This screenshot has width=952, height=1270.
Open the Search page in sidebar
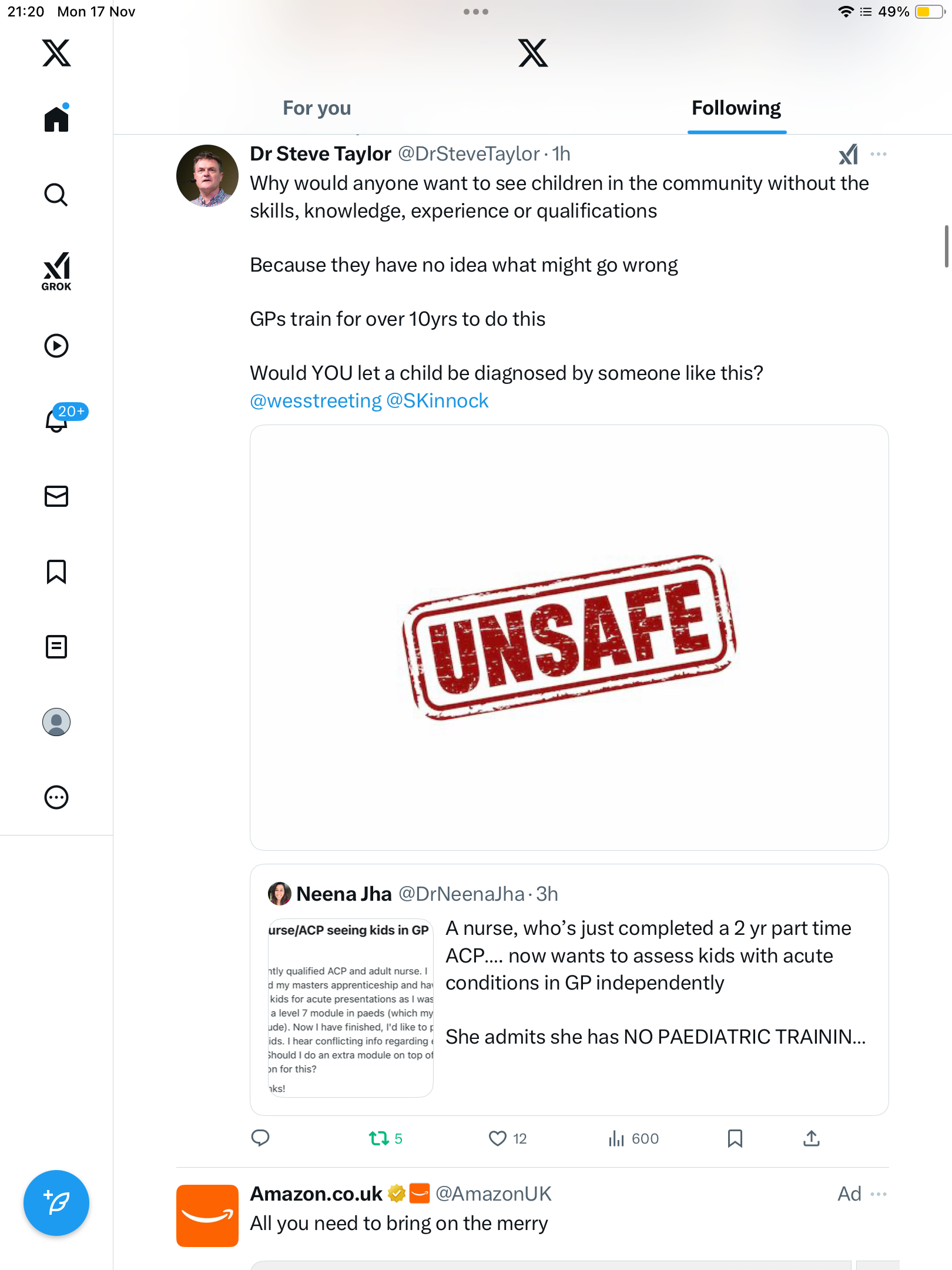click(56, 195)
